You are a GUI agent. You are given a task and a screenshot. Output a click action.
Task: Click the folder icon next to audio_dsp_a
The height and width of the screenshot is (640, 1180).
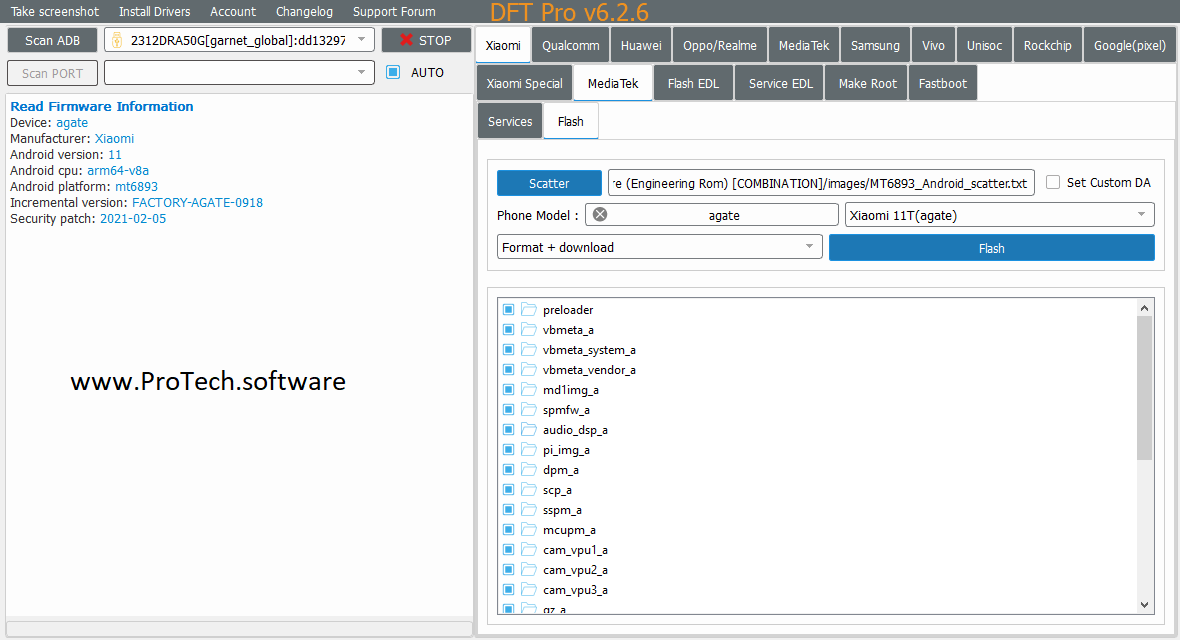pyautogui.click(x=529, y=429)
